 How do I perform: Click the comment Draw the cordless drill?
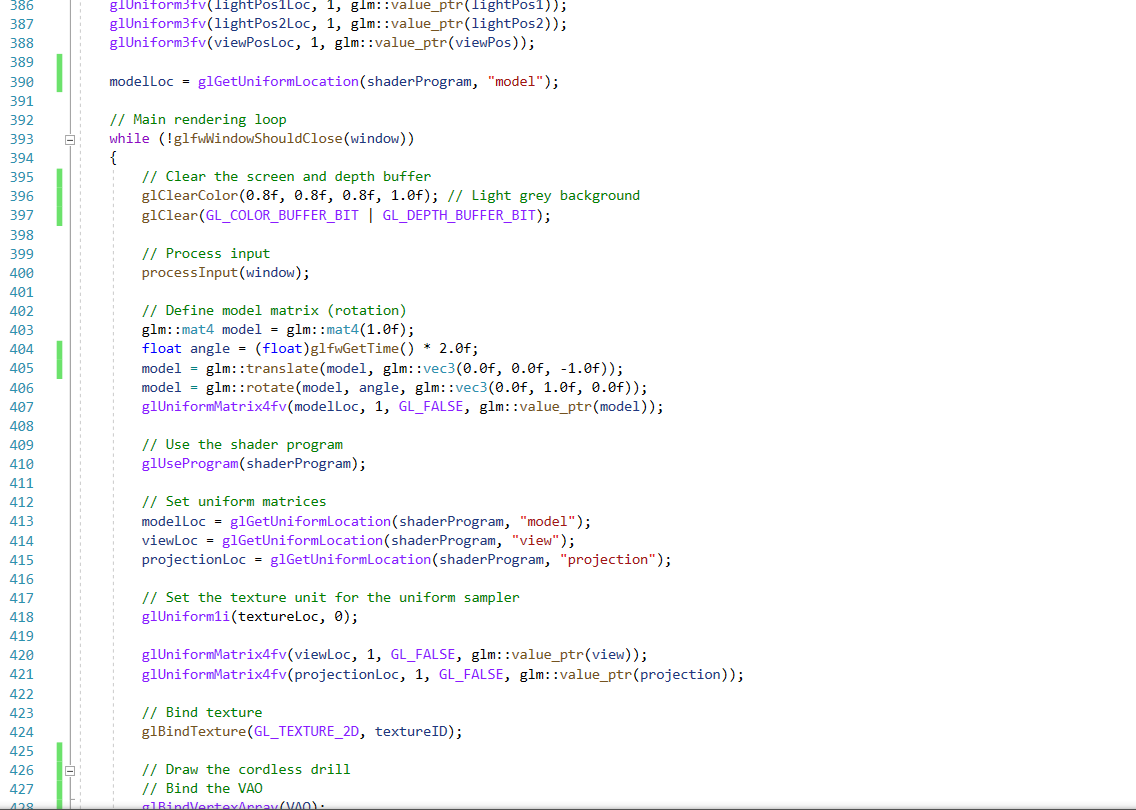[246, 769]
